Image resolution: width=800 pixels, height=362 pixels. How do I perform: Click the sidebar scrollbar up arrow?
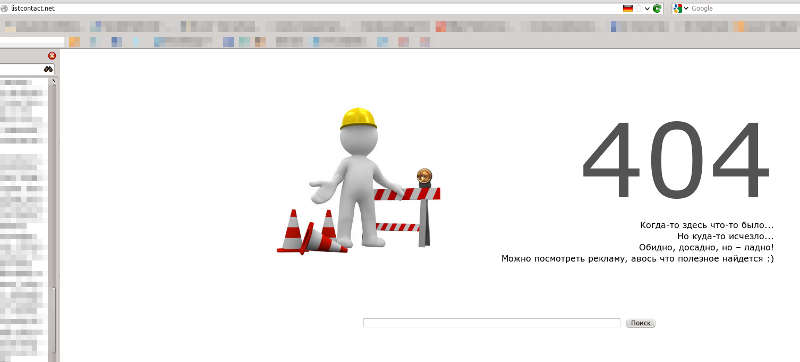coord(53,82)
